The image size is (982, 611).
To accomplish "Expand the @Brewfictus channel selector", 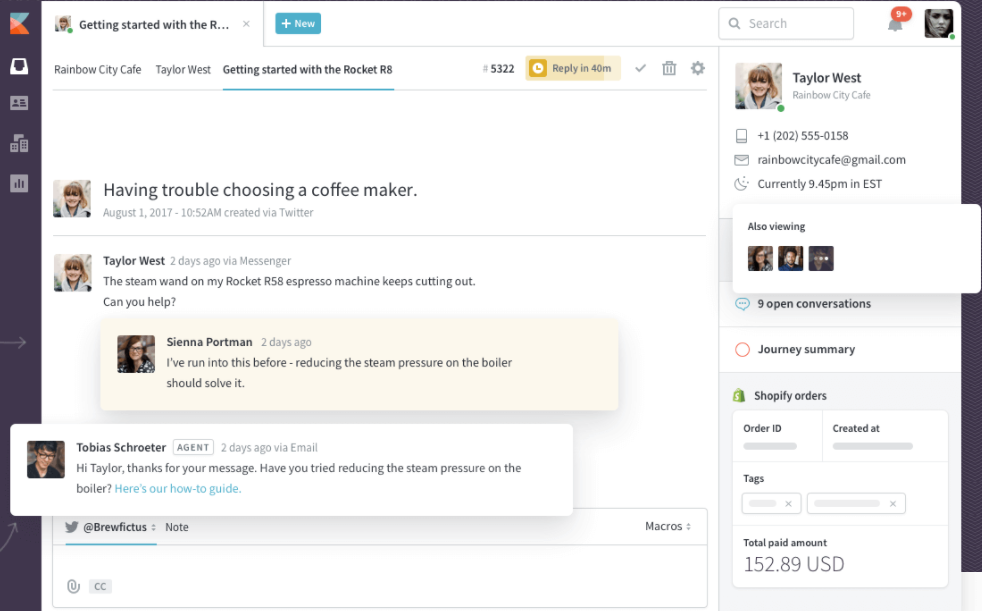I will [111, 527].
